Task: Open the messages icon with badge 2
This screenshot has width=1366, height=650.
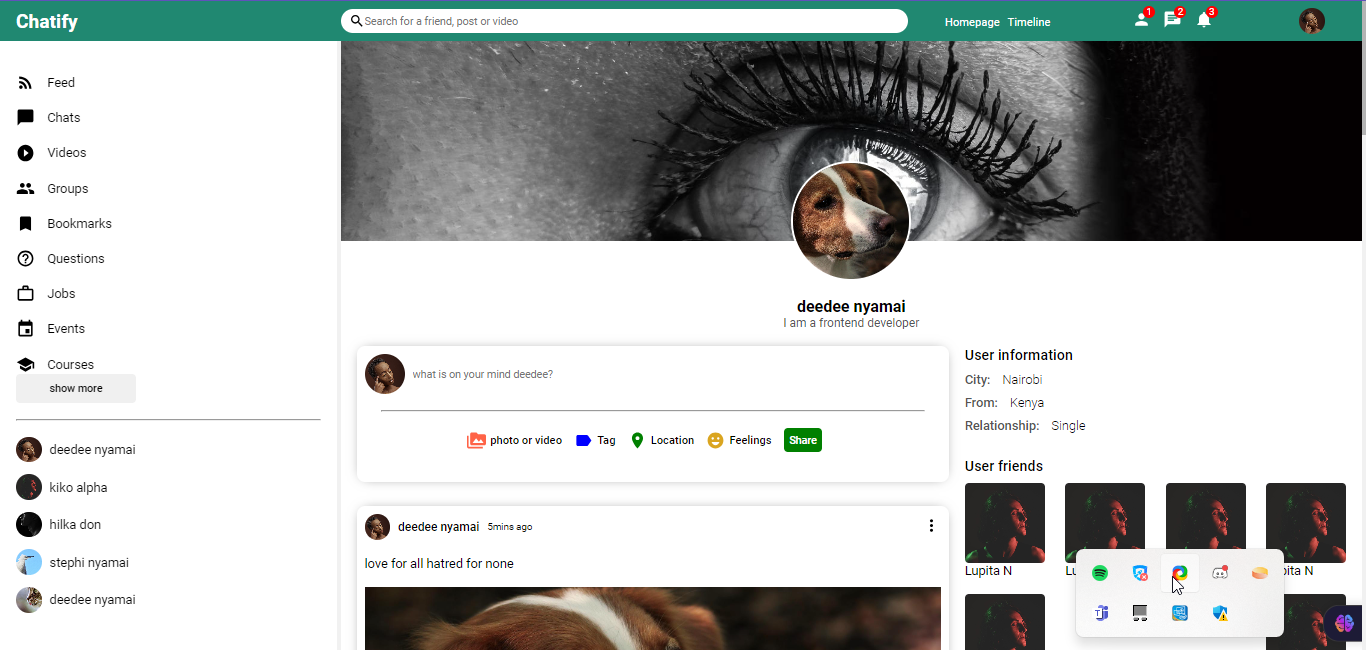Action: click(1172, 20)
